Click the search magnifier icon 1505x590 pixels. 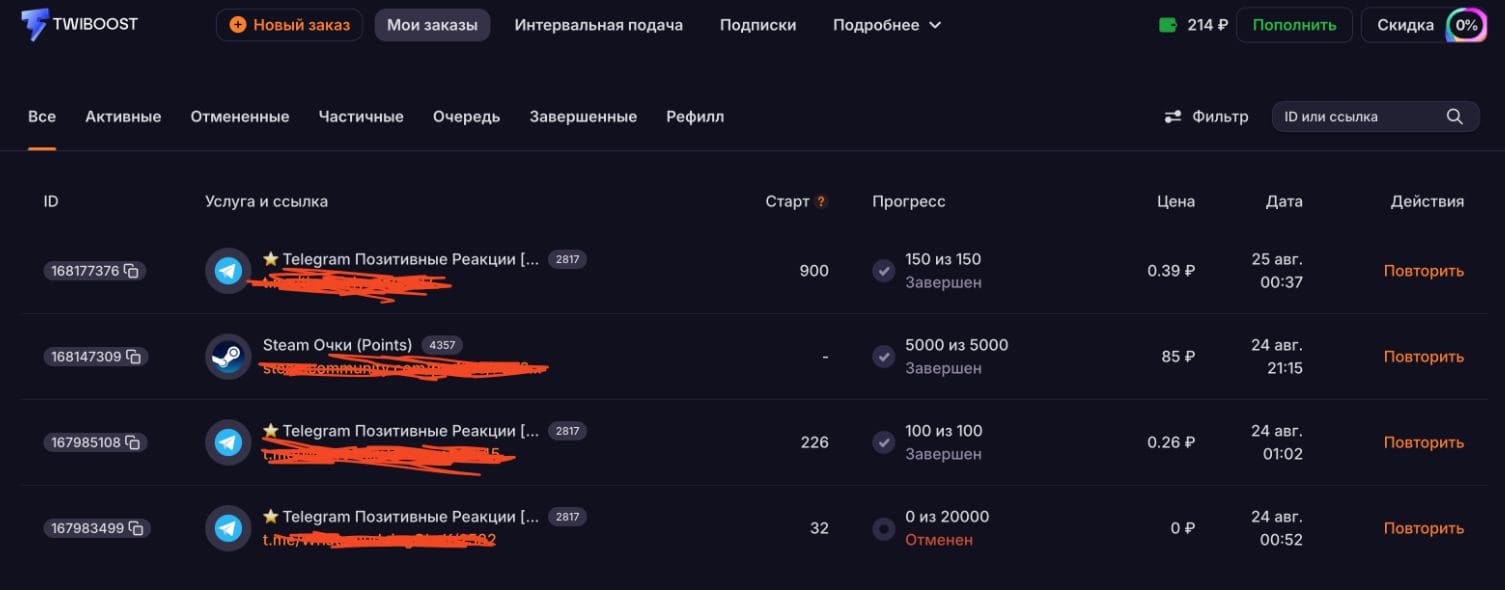coord(1455,117)
